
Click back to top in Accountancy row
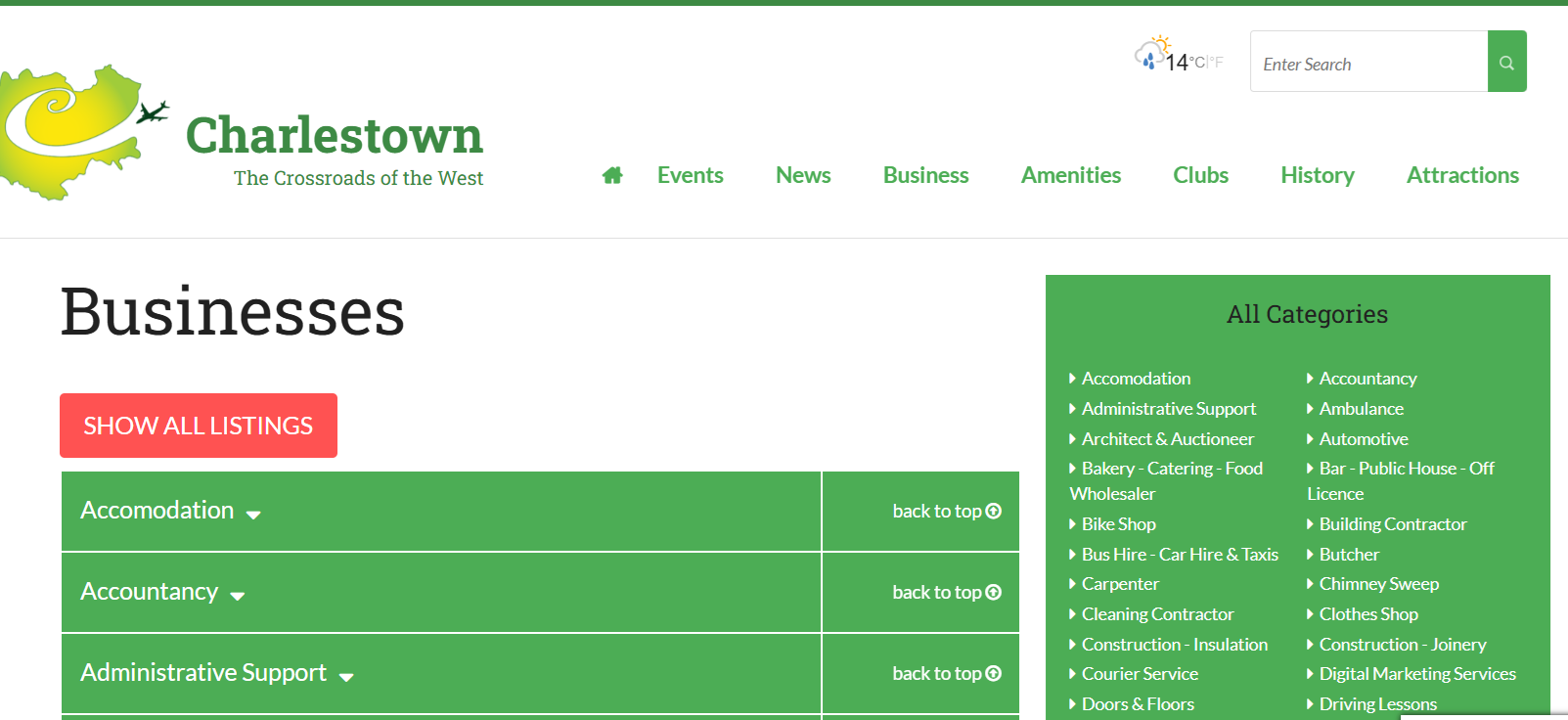tap(946, 593)
